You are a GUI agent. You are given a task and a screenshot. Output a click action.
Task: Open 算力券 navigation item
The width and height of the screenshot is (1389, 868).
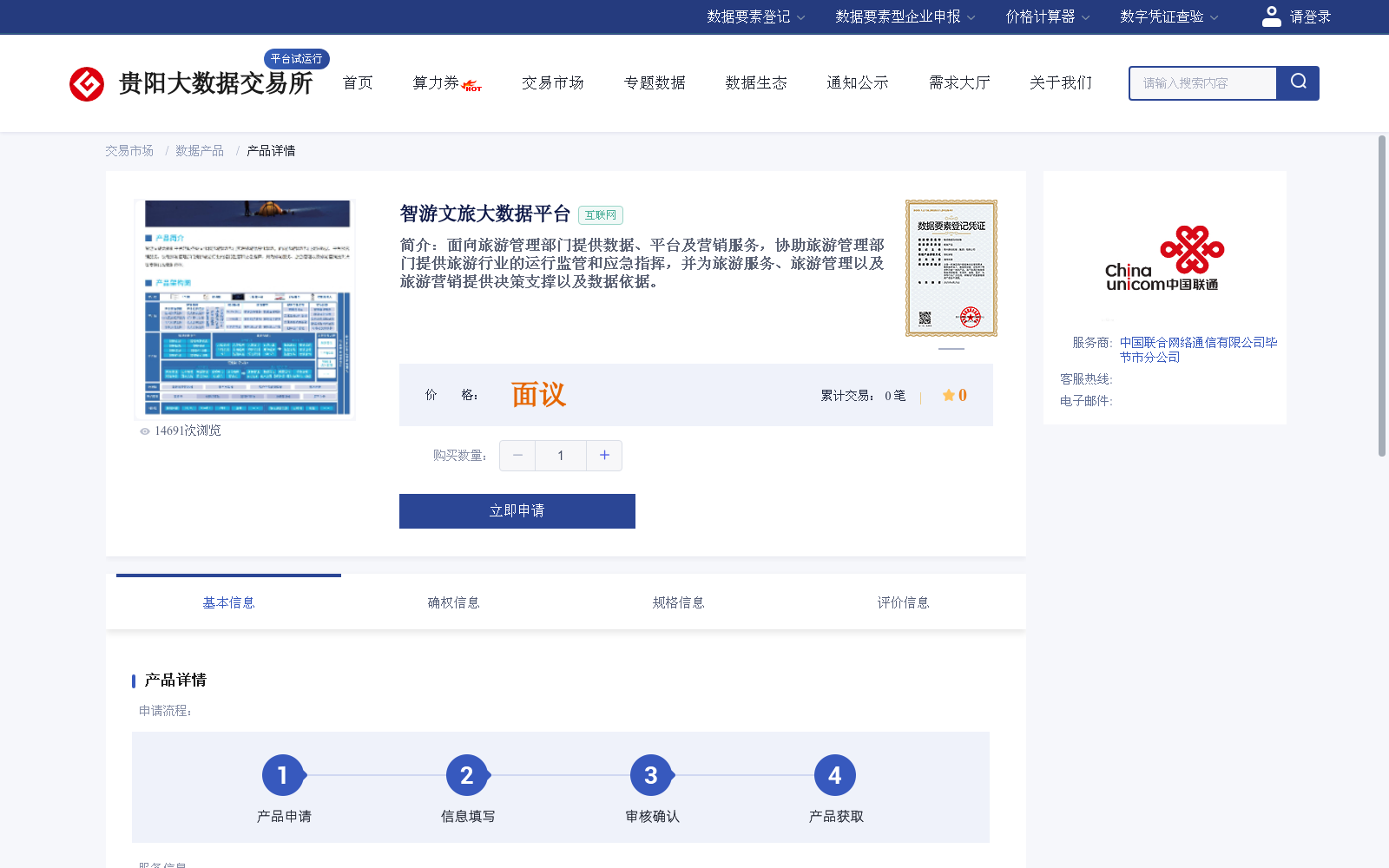tap(436, 82)
